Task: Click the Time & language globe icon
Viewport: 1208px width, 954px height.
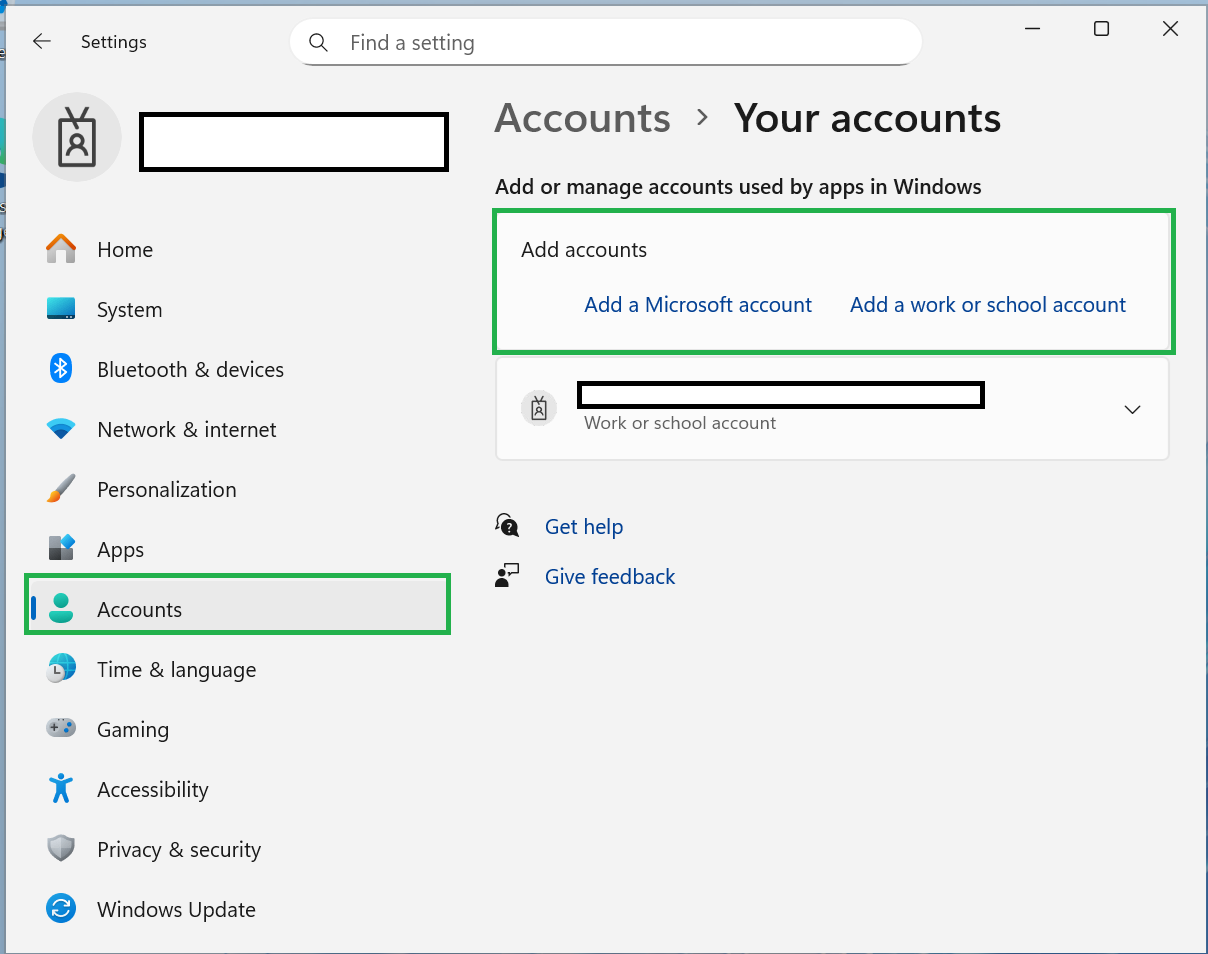Action: 61,669
